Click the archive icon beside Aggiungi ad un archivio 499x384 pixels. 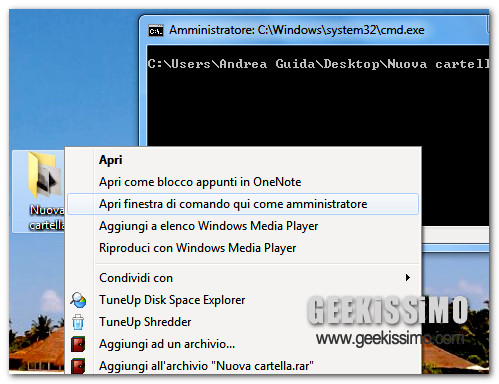click(x=78, y=344)
